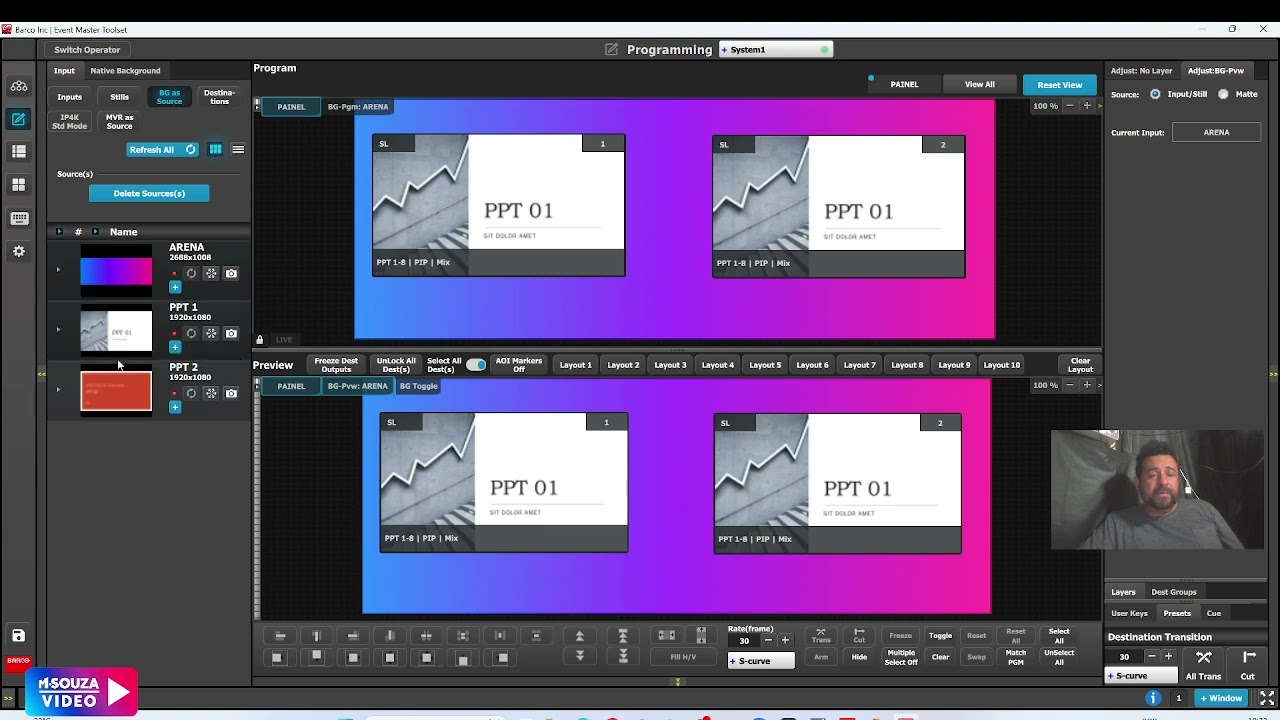Toggle fullscreen with the expand arrows icon
The width and height of the screenshot is (1280, 720).
point(1266,698)
